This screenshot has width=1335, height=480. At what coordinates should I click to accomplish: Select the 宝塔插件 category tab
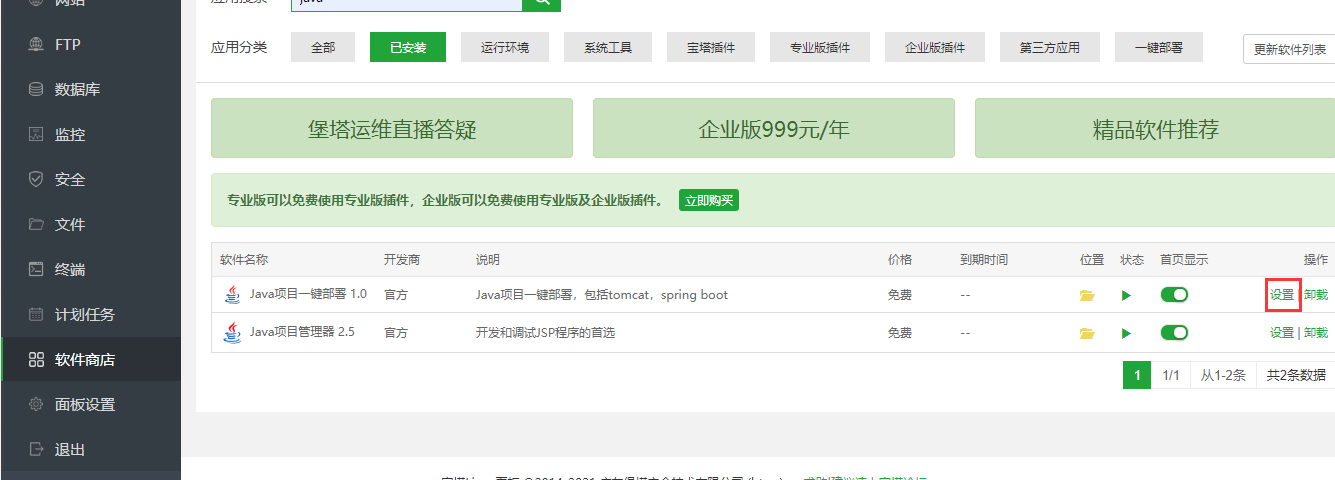(x=711, y=47)
